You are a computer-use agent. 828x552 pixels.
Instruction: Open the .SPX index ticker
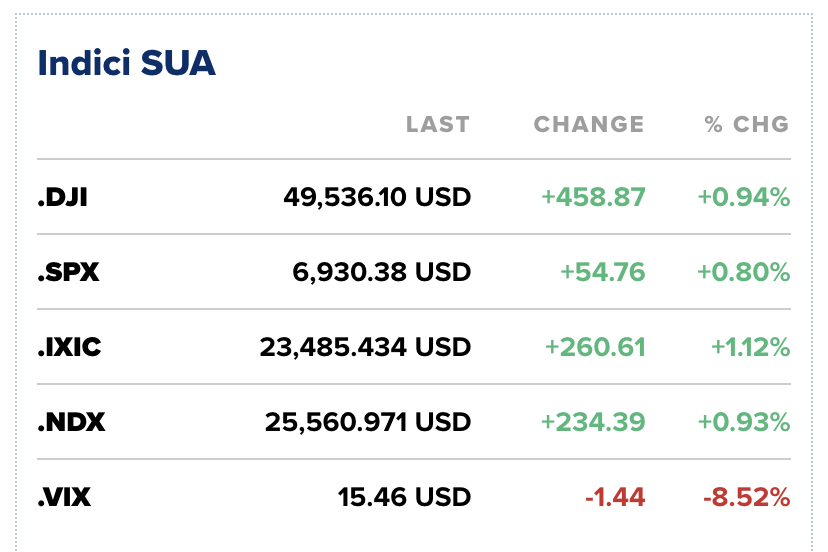[x=68, y=271]
